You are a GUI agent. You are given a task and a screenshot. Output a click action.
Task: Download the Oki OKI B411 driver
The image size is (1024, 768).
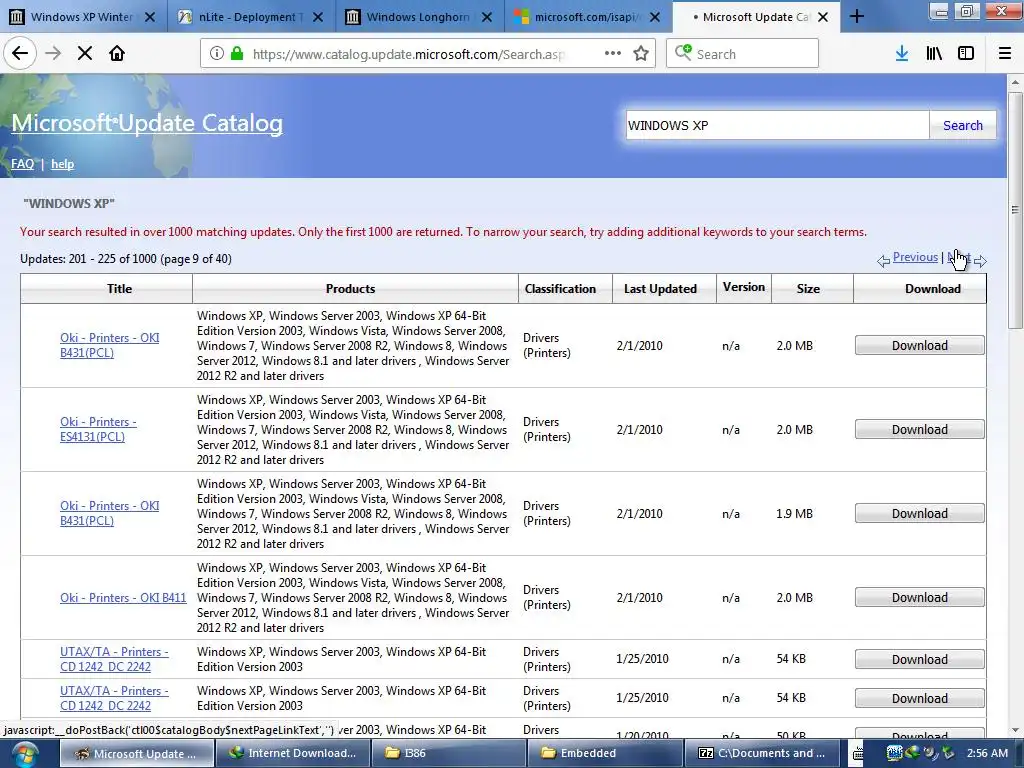coord(920,598)
